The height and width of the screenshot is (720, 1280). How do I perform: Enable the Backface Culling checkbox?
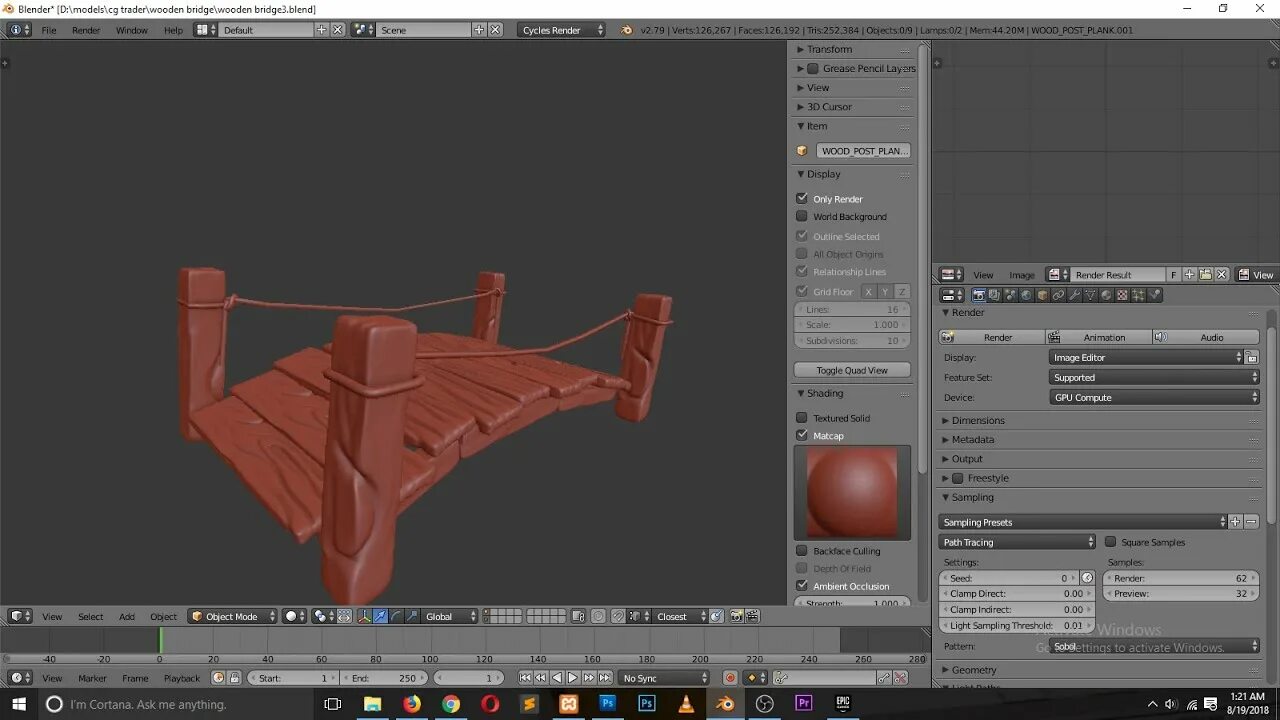pos(802,551)
